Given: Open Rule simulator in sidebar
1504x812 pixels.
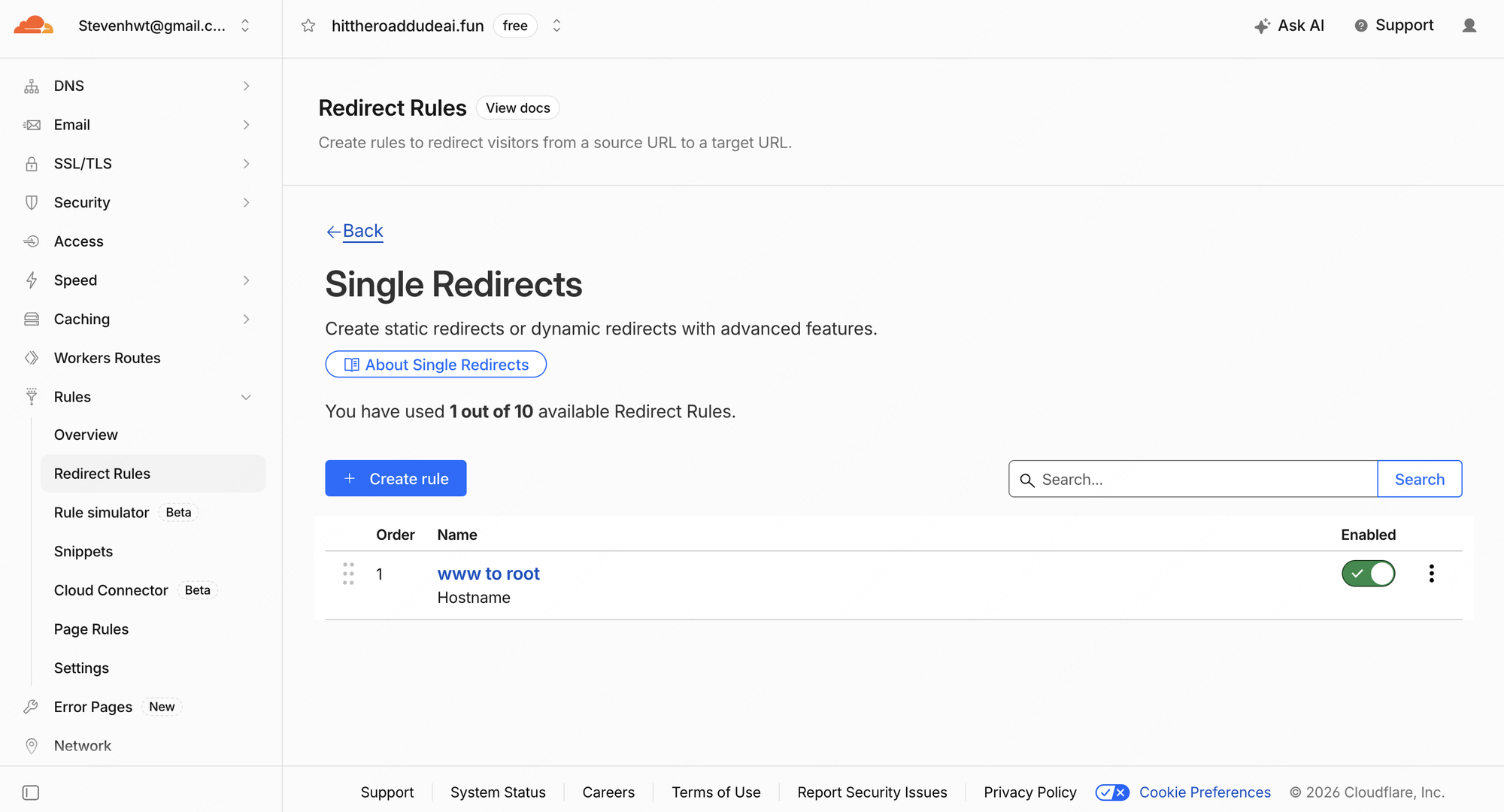Looking at the screenshot, I should [x=102, y=513].
